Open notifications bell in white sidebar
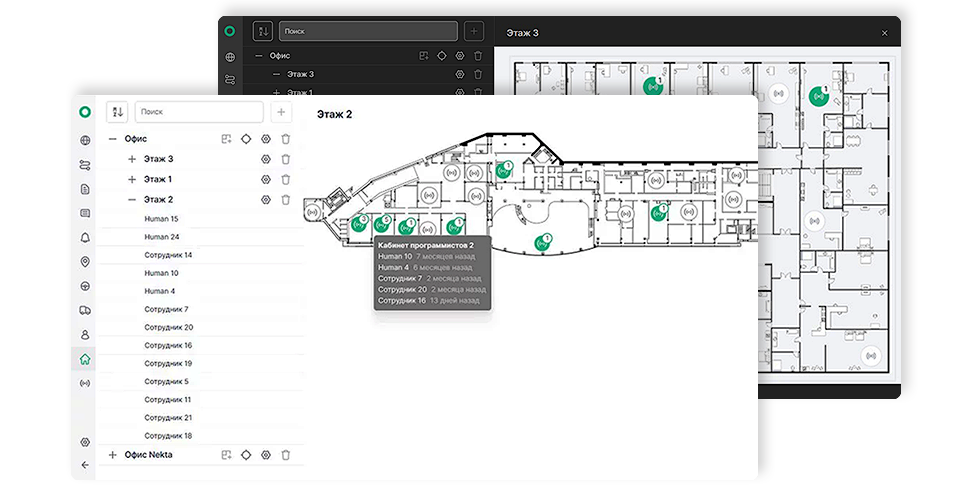960x500 pixels. [x=85, y=237]
